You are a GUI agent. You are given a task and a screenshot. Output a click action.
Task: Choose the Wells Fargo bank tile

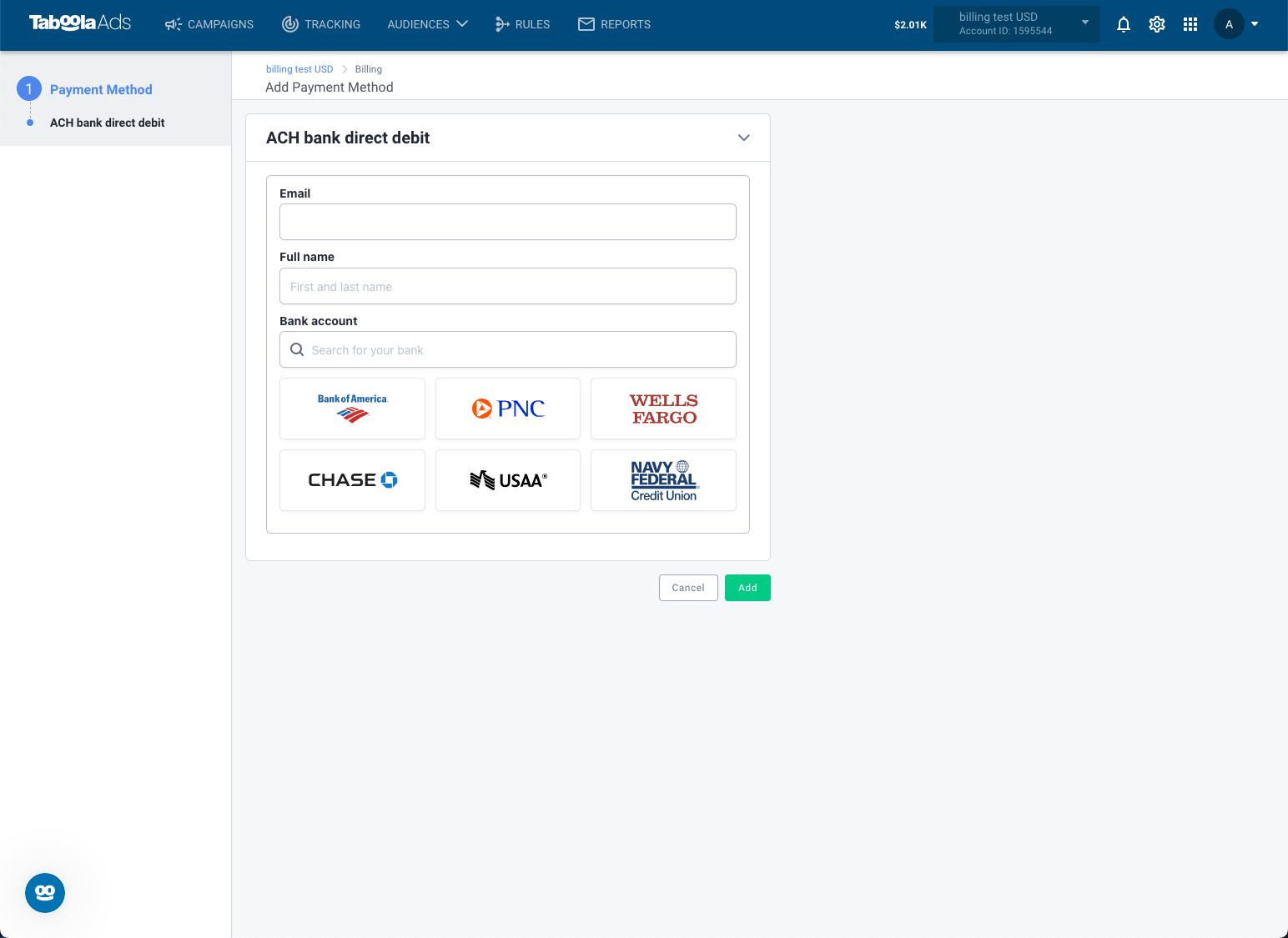(663, 409)
